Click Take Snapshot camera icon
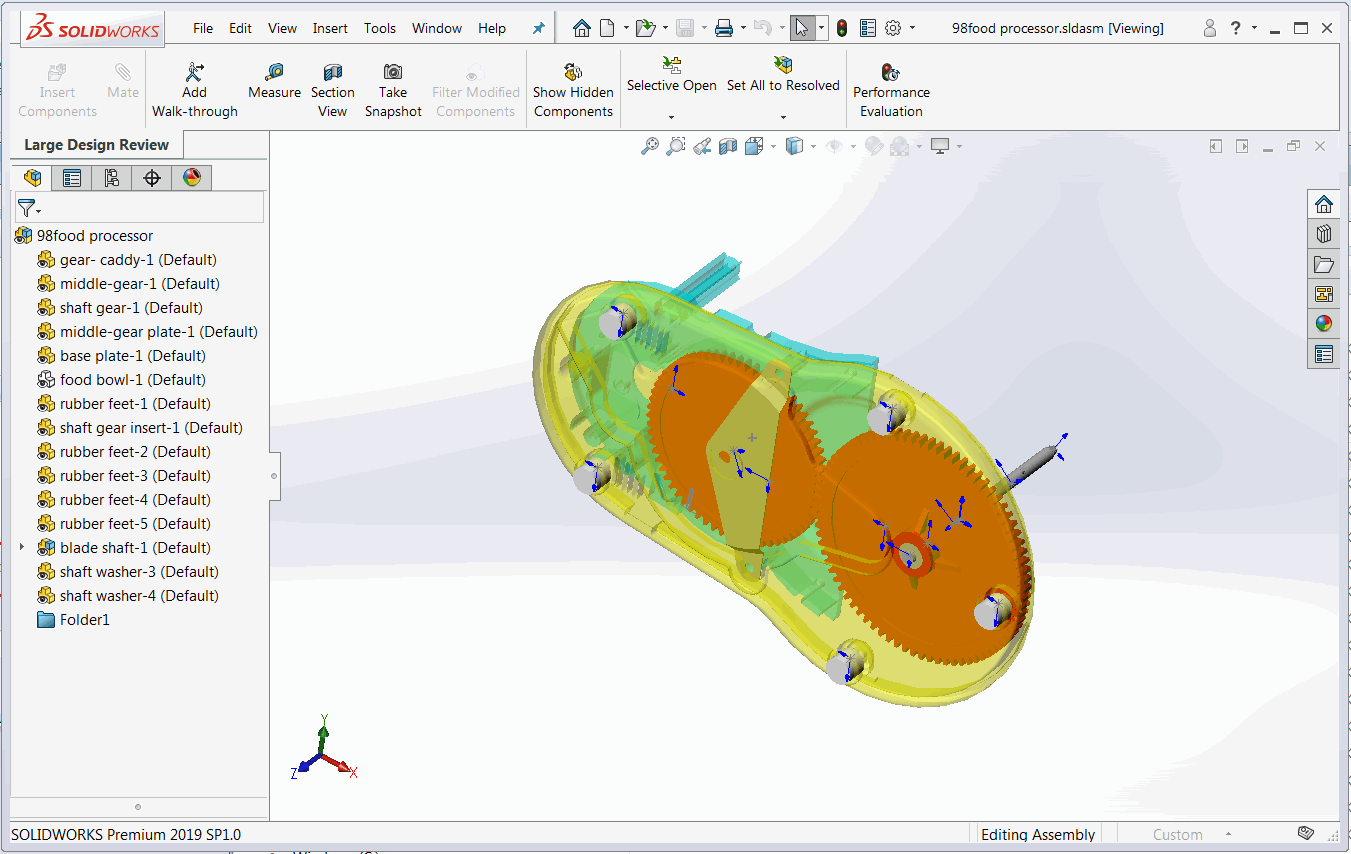This screenshot has width=1351, height=854. tap(393, 72)
